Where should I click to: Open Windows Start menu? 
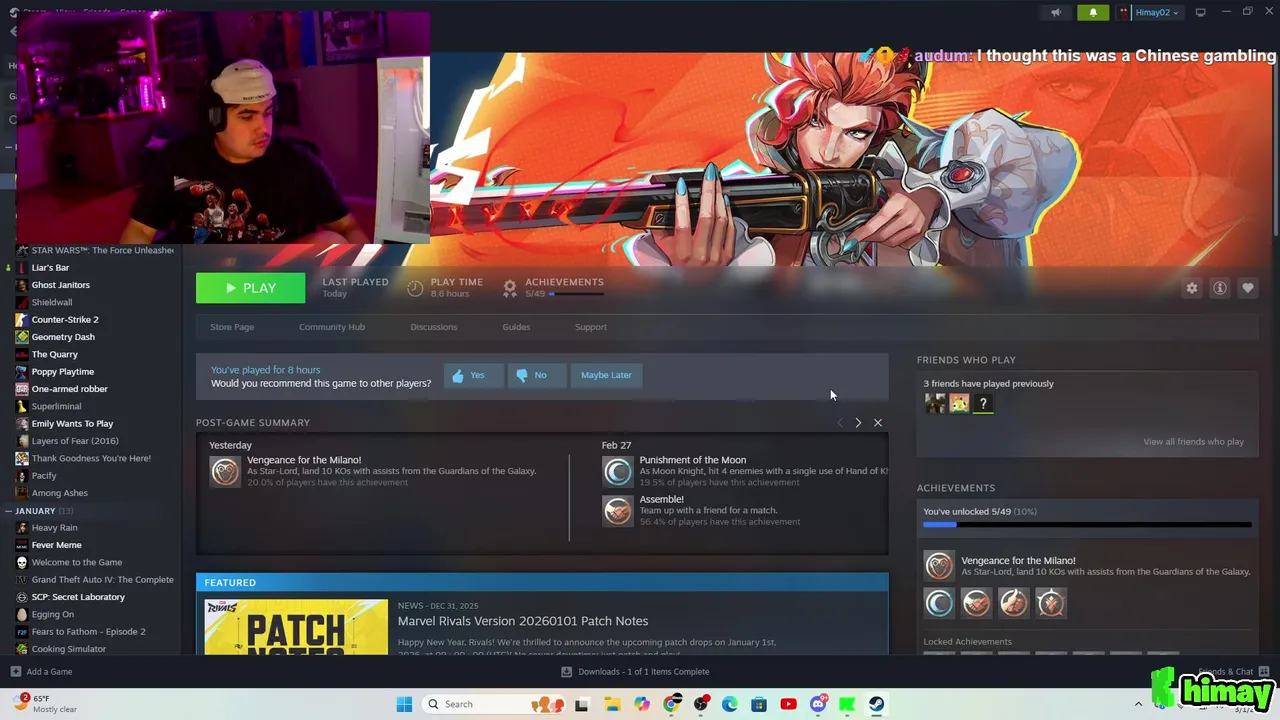pyautogui.click(x=404, y=704)
